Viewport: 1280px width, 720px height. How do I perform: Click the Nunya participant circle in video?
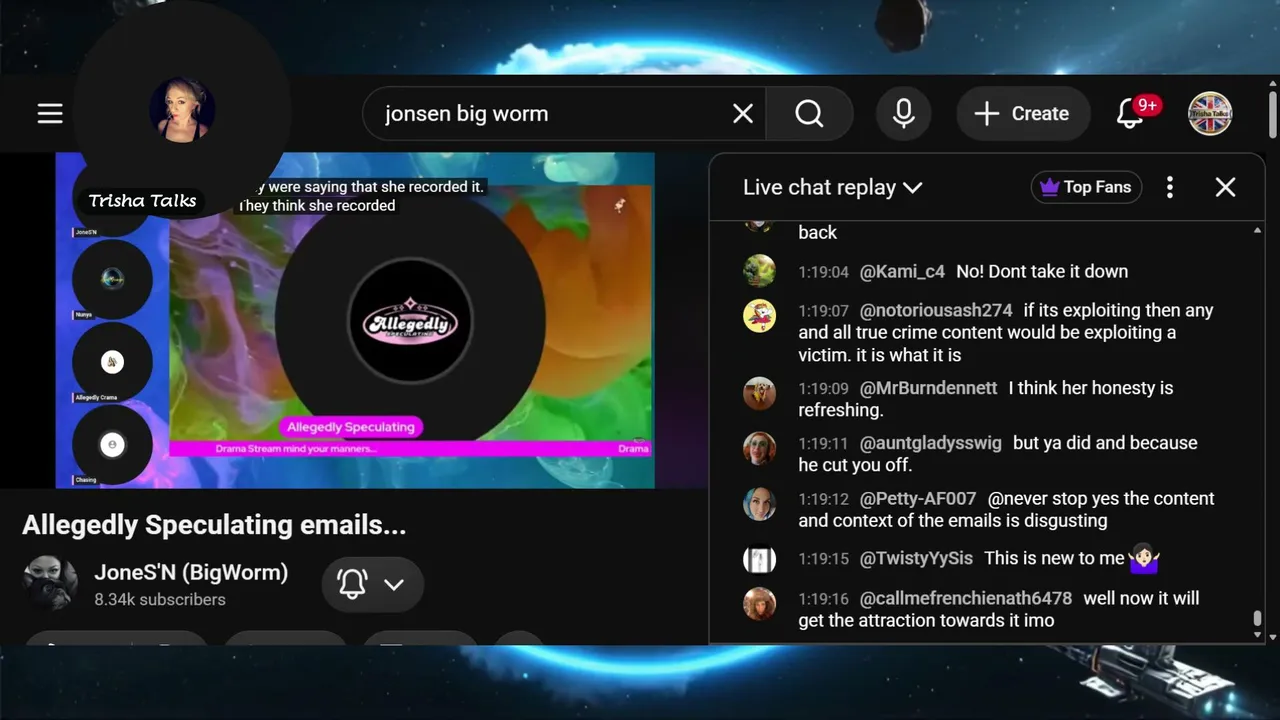pyautogui.click(x=112, y=280)
